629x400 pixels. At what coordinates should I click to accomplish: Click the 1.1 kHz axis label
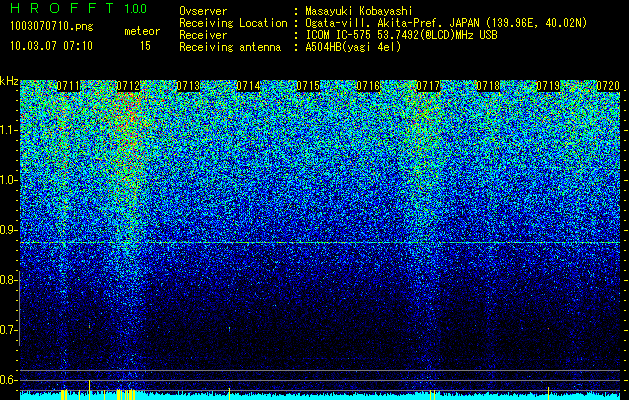pyautogui.click(x=8, y=130)
